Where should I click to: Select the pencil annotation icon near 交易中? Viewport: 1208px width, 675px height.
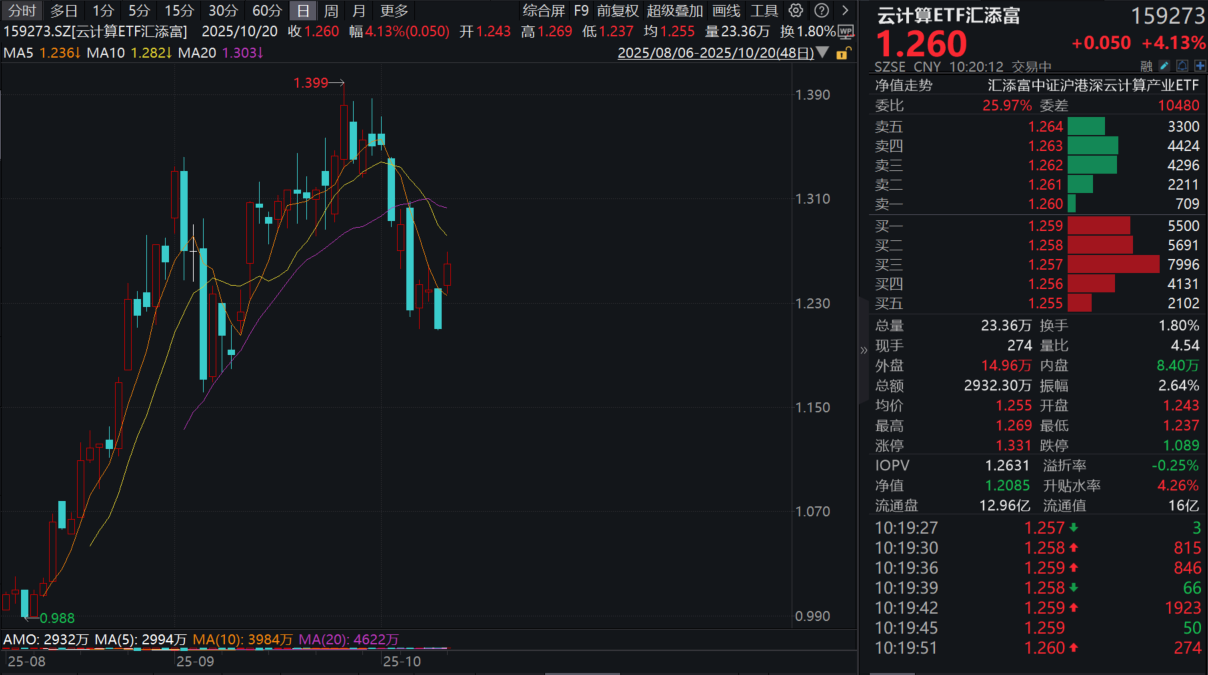(1164, 65)
